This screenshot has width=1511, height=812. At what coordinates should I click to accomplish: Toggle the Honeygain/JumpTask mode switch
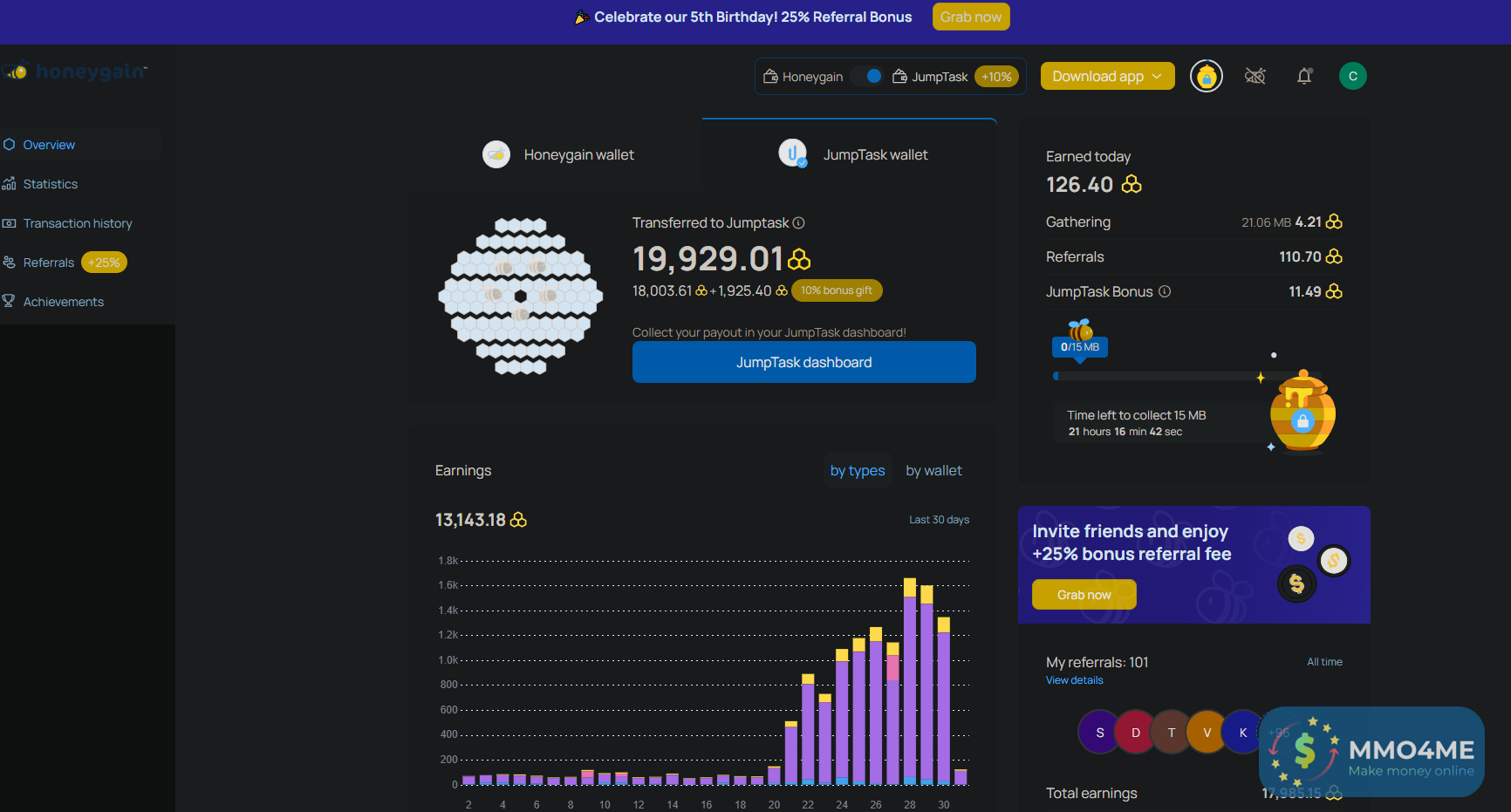tap(867, 76)
